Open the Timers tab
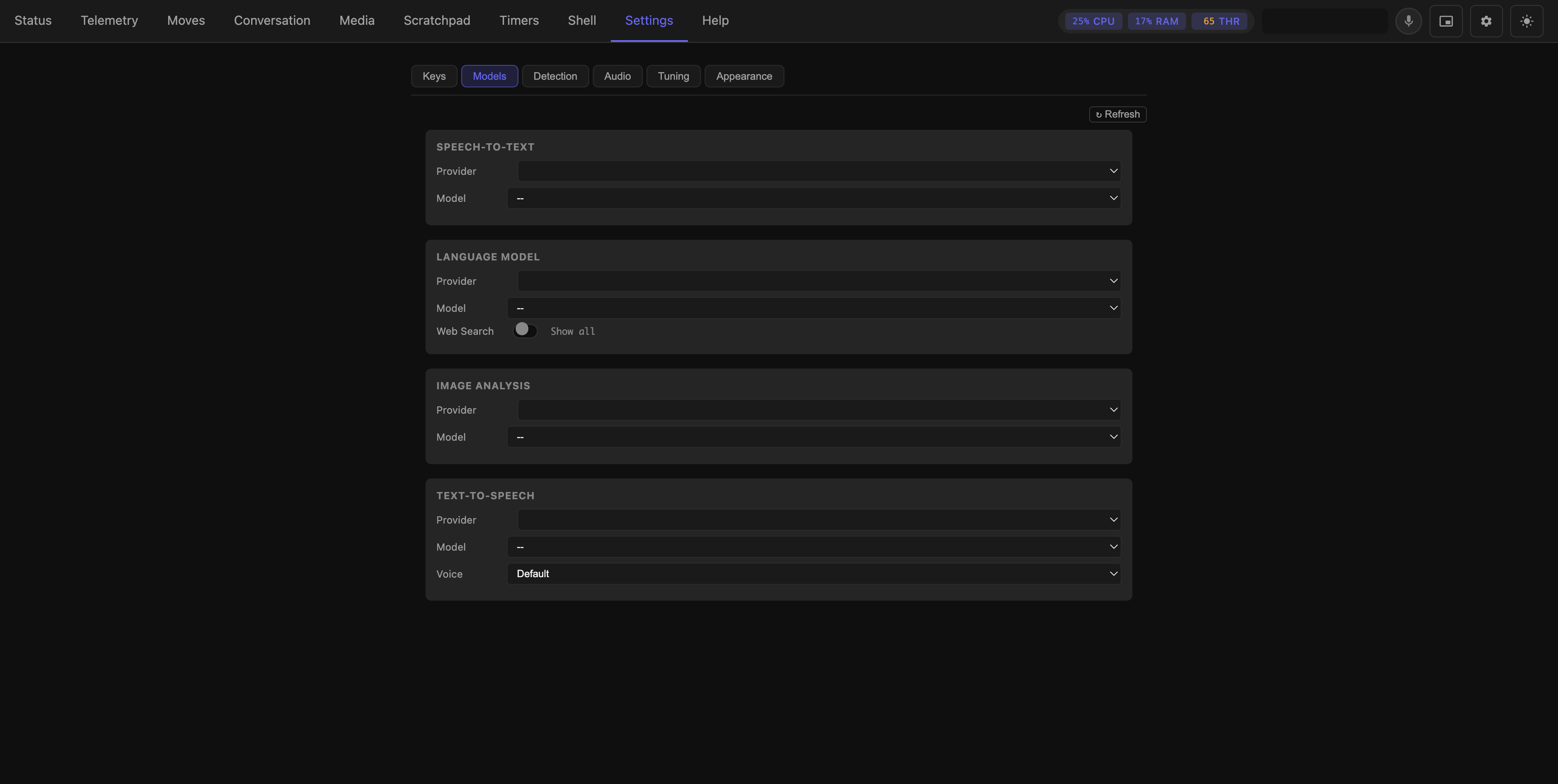This screenshot has height=784, width=1558. (x=519, y=21)
